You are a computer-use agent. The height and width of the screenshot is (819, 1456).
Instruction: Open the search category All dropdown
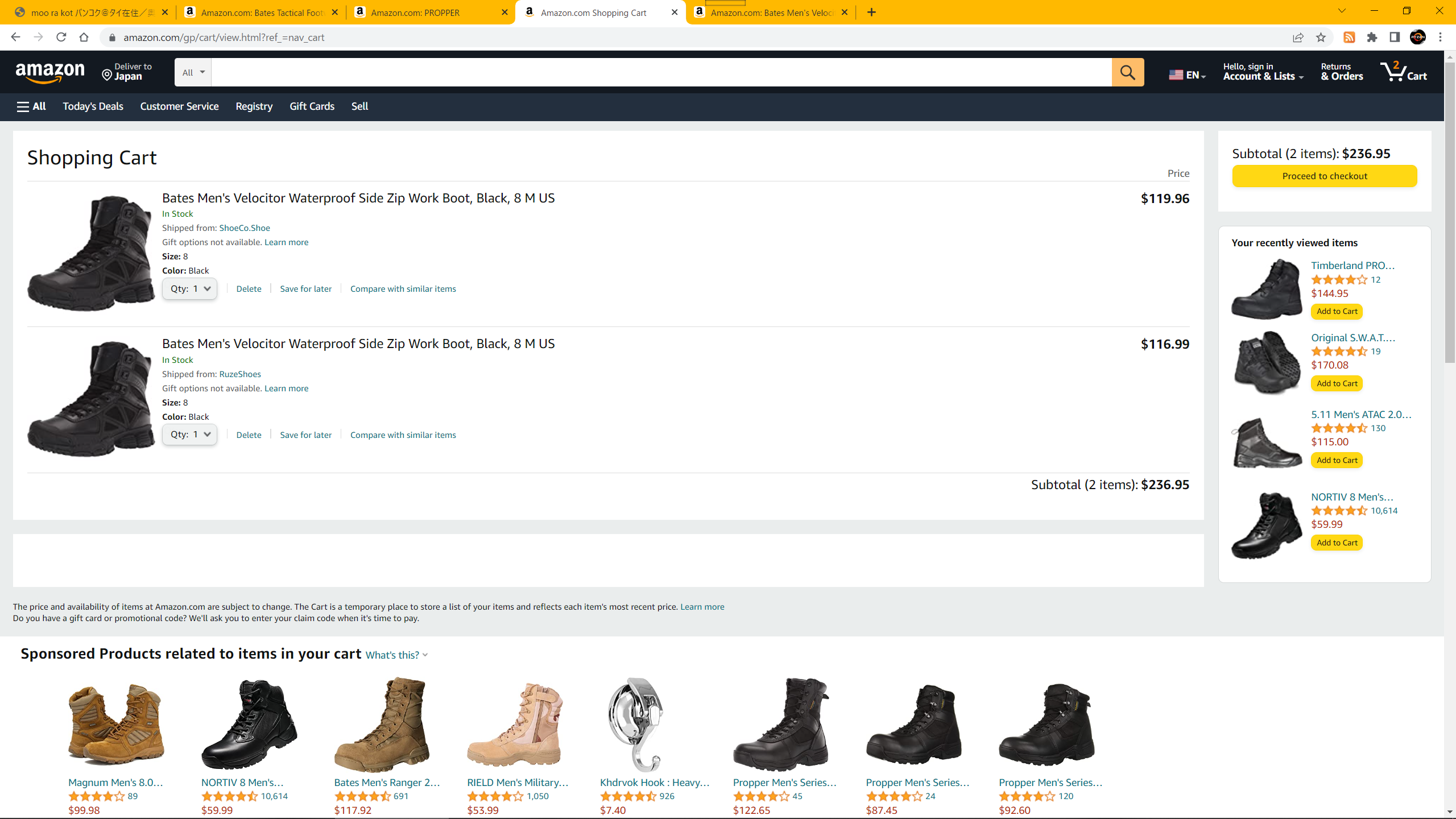pos(193,72)
